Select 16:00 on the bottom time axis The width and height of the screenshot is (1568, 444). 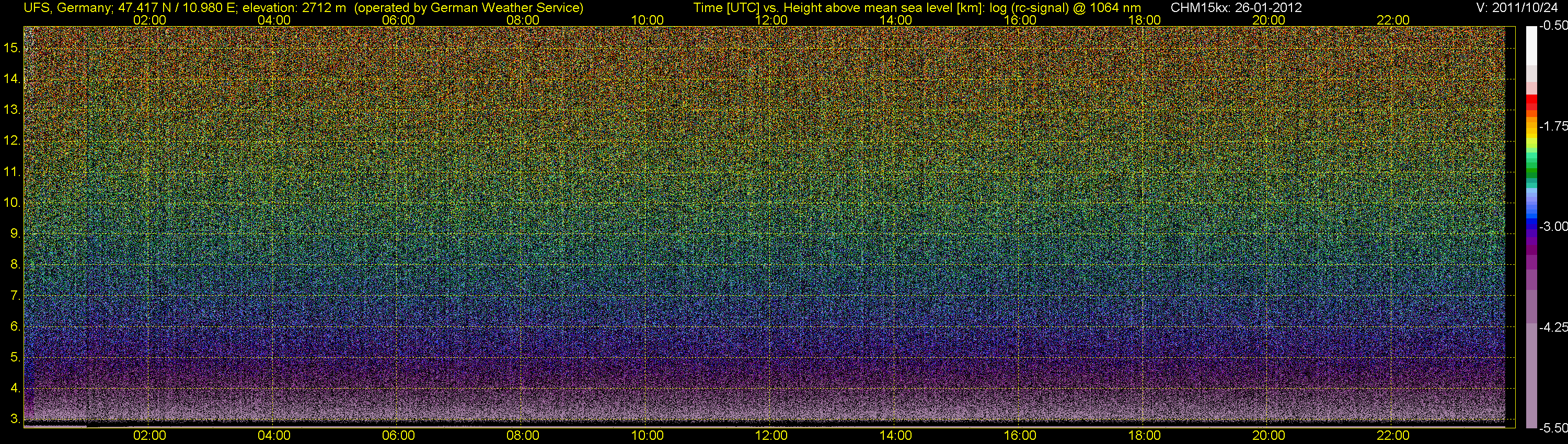[1020, 436]
